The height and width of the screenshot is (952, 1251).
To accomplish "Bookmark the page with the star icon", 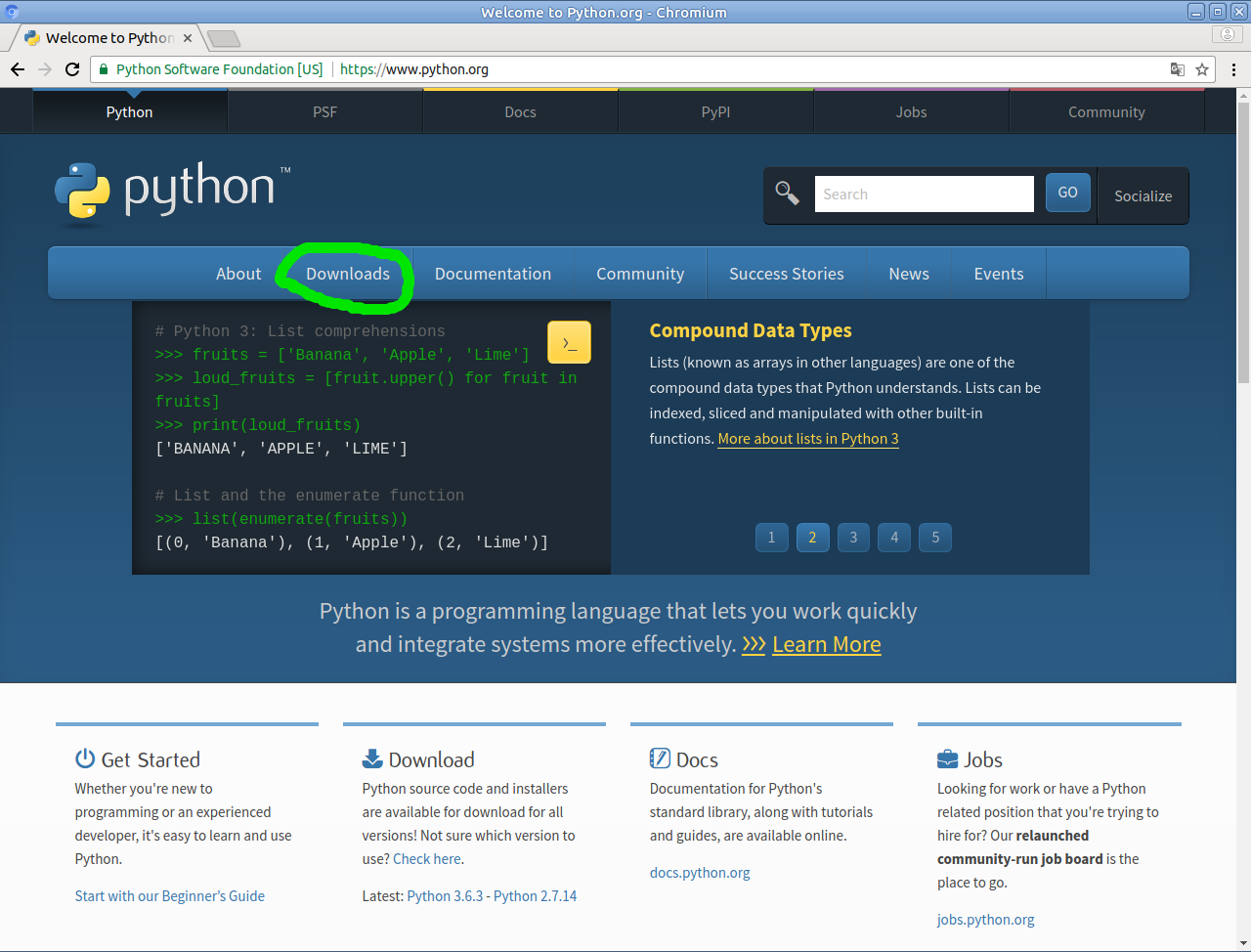I will (1203, 69).
